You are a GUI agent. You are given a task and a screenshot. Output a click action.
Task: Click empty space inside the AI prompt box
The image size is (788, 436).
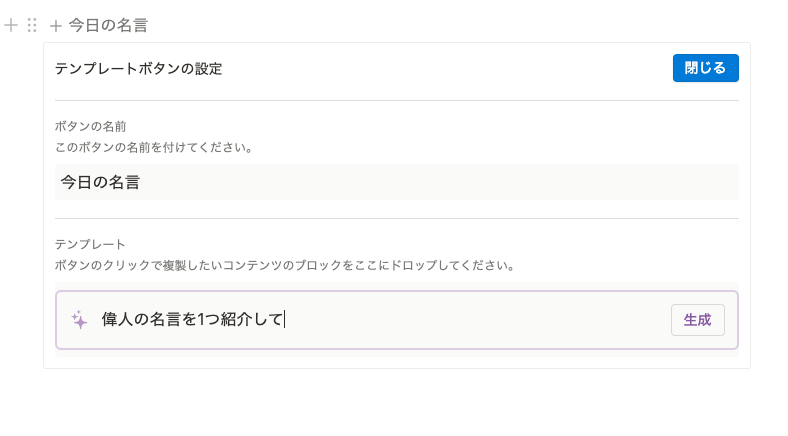coord(477,320)
